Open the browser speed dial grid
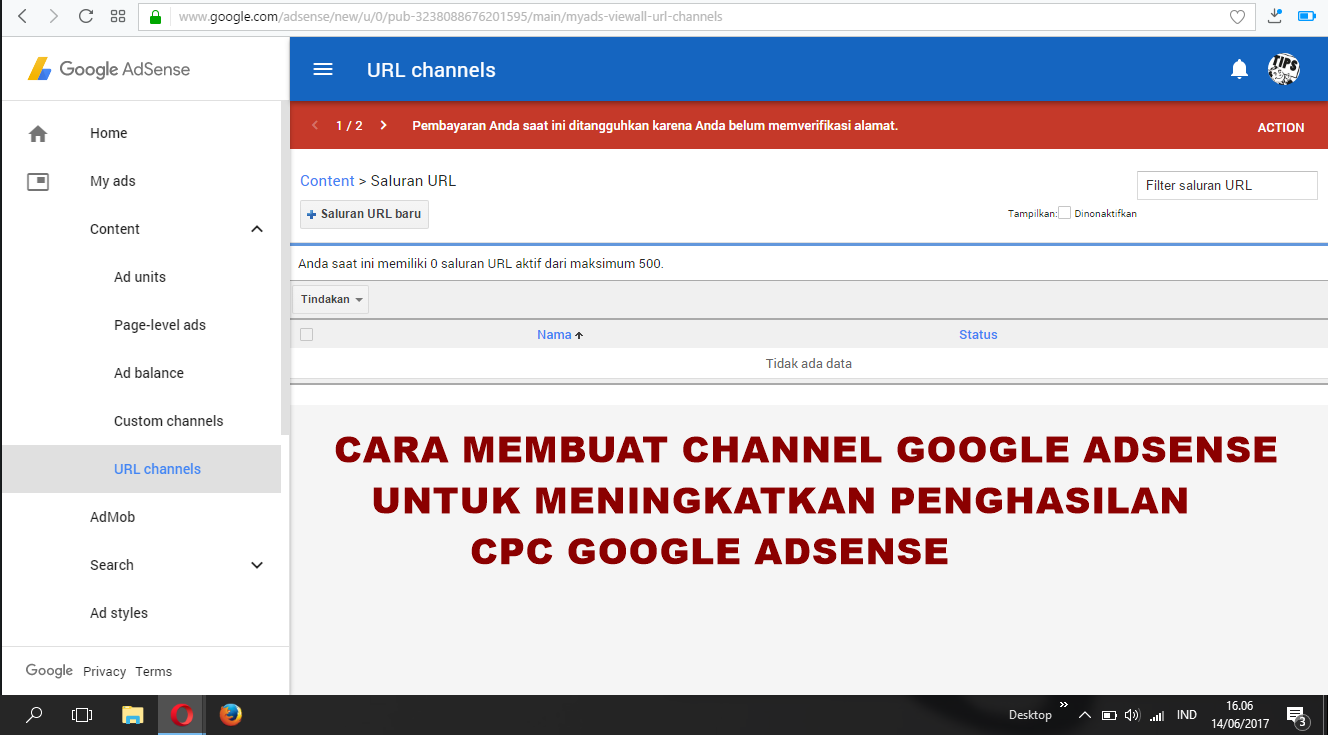1328x735 pixels. pyautogui.click(x=118, y=16)
